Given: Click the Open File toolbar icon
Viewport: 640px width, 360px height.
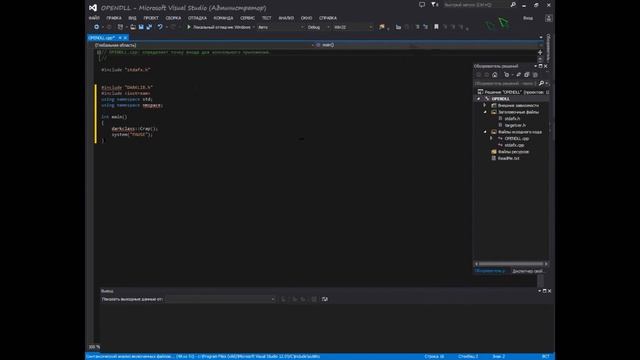Looking at the screenshot, I should [x=133, y=27].
